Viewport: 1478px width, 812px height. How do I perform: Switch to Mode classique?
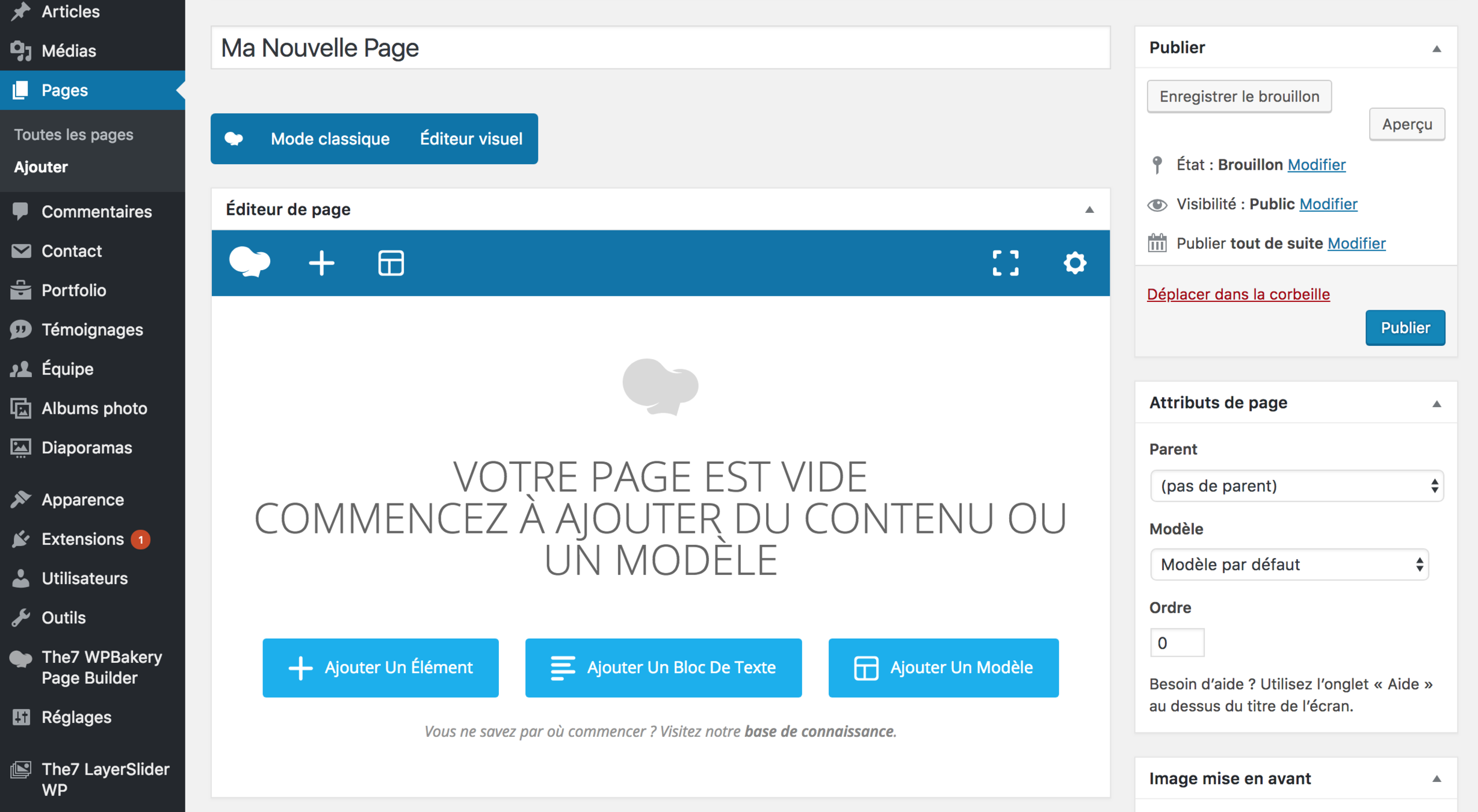(330, 139)
